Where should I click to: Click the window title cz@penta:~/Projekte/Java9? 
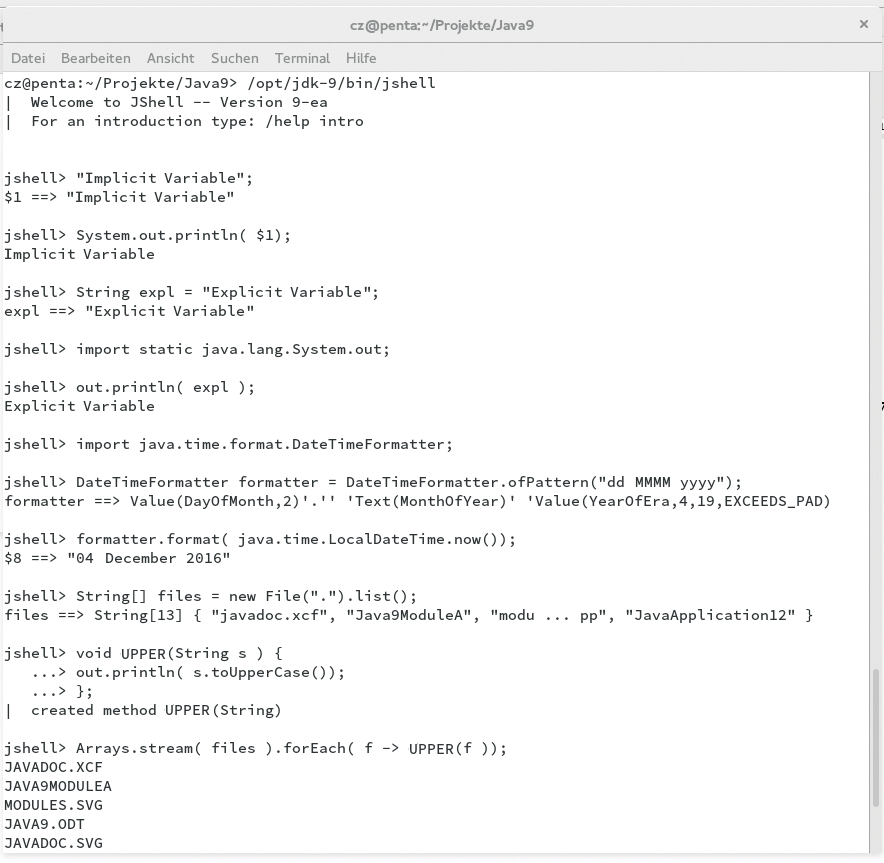point(441,25)
